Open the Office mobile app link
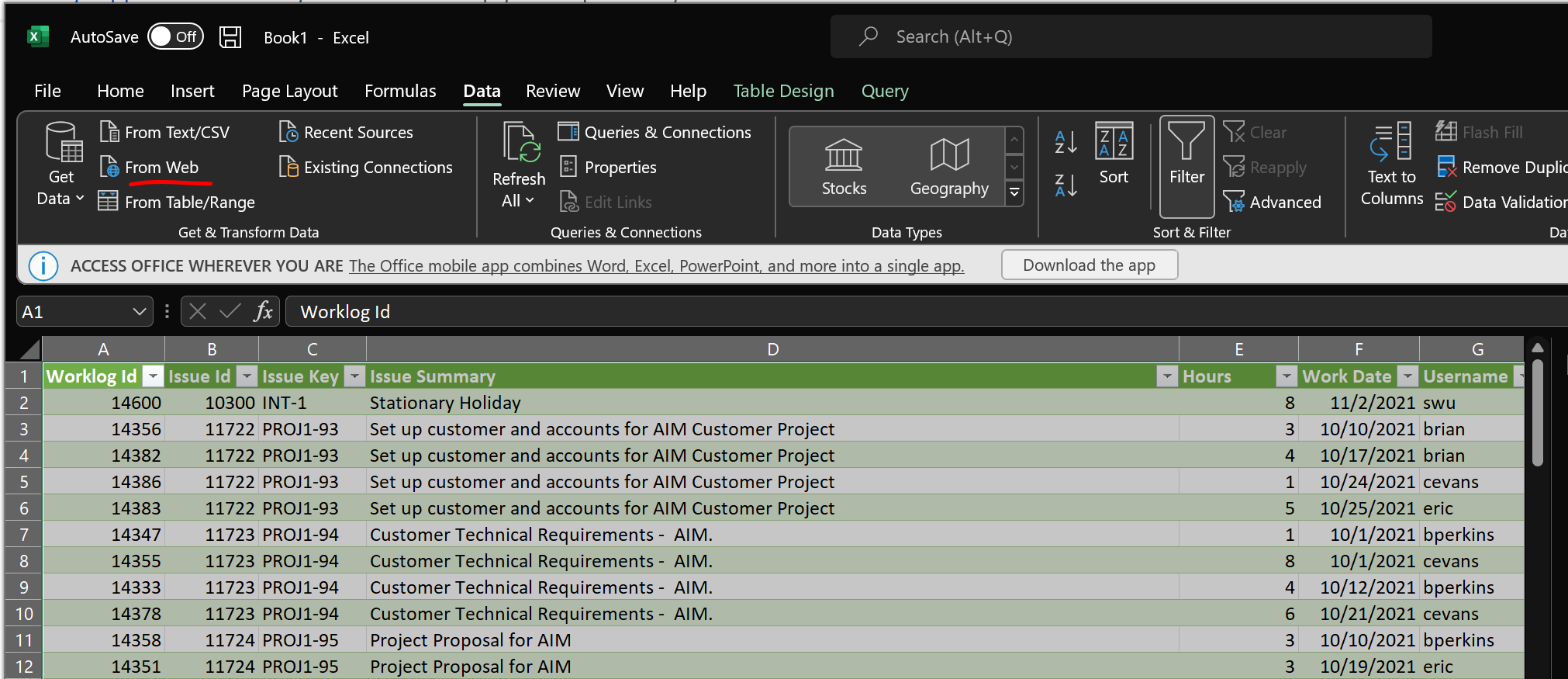Image resolution: width=1568 pixels, height=679 pixels. pos(656,266)
